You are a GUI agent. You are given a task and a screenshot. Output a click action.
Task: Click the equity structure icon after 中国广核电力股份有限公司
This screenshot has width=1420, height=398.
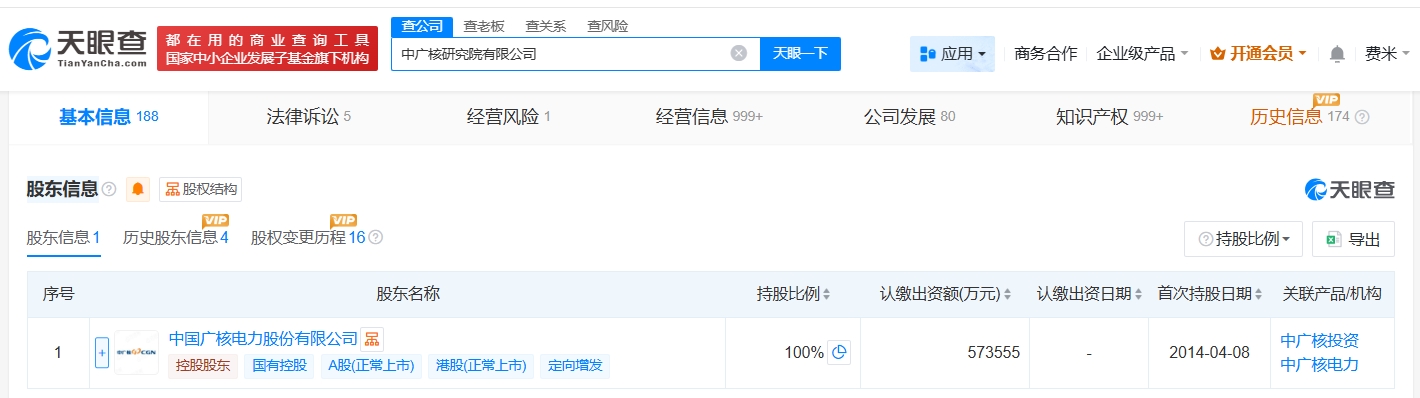372,339
